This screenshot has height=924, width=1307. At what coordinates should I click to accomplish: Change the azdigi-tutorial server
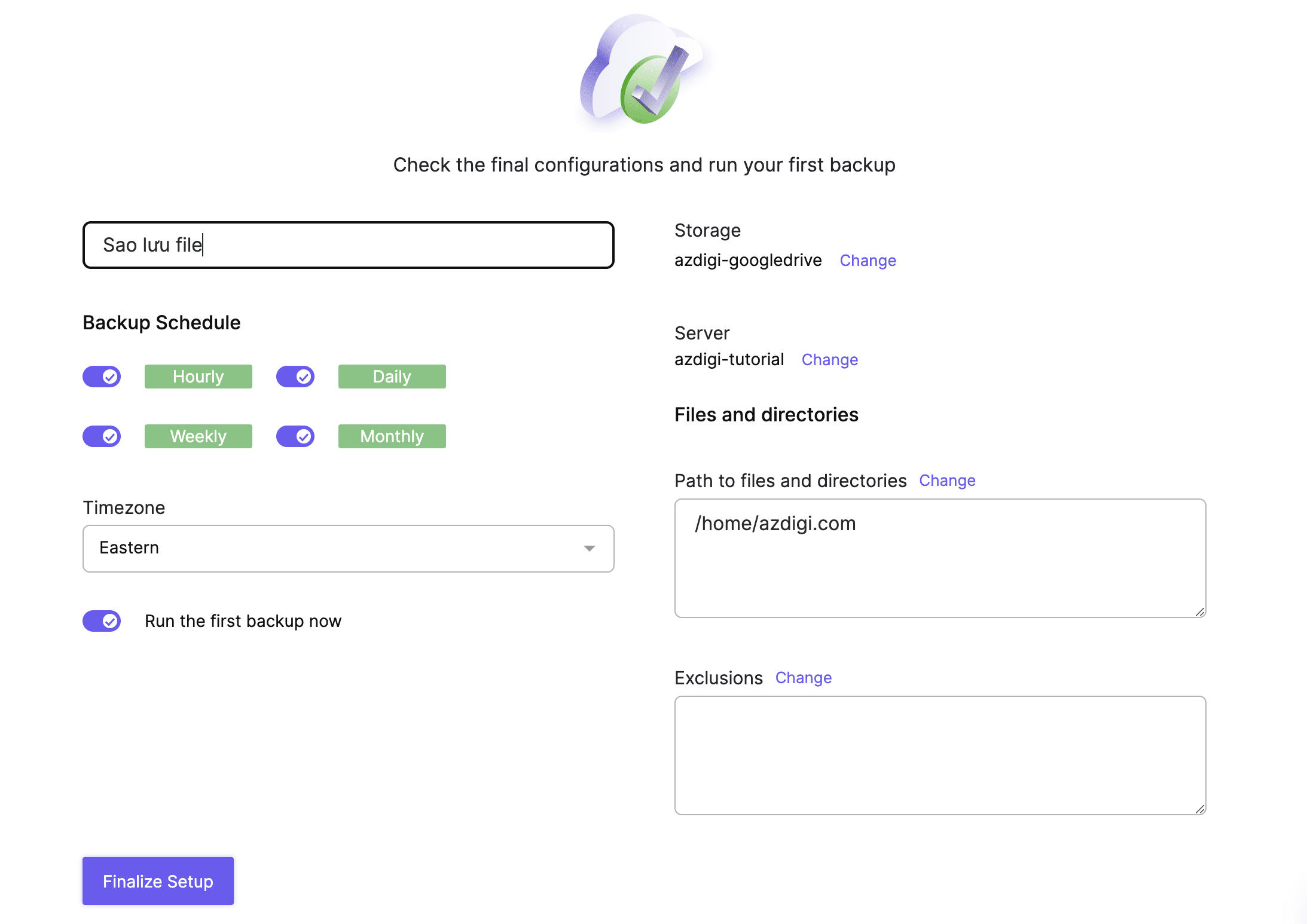pyautogui.click(x=829, y=360)
